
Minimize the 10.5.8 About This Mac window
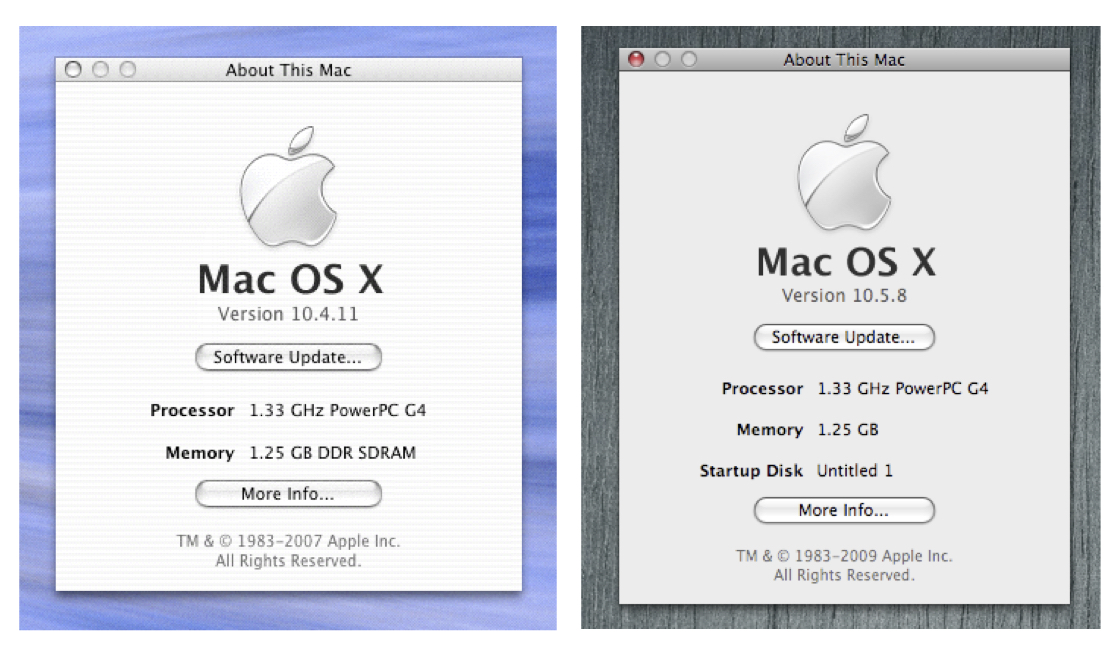(x=662, y=59)
